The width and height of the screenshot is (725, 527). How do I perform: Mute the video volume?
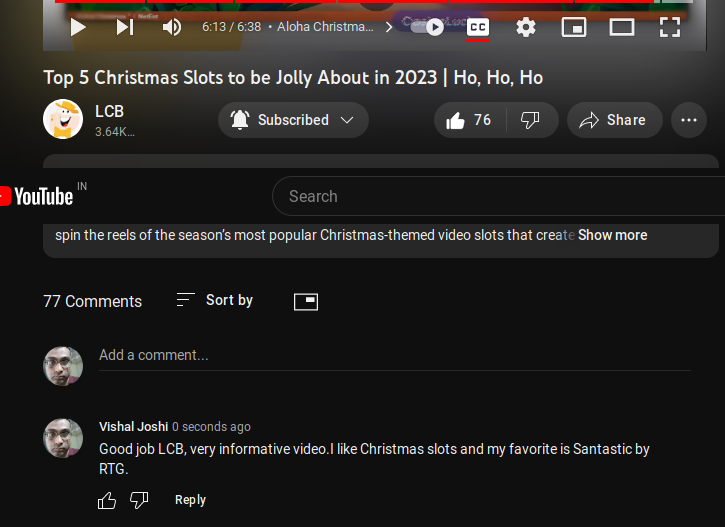pos(172,27)
